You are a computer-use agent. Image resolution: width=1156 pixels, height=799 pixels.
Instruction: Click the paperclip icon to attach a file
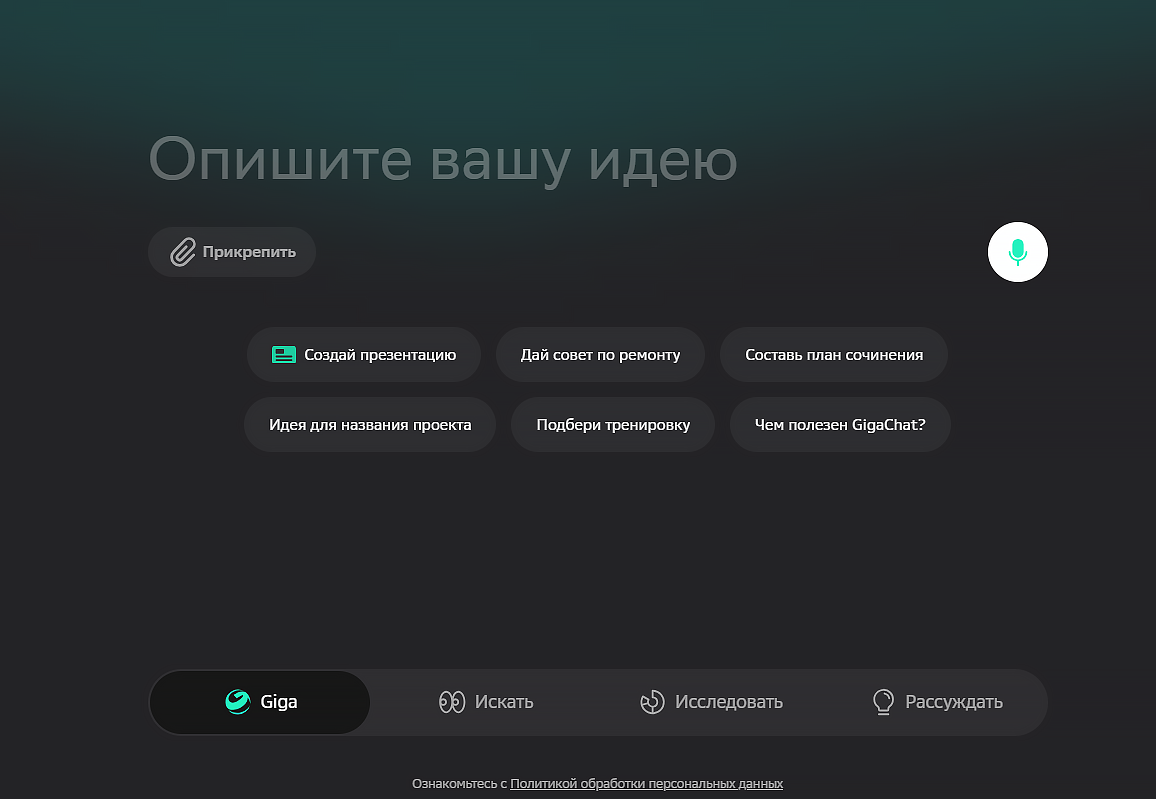[x=183, y=252]
